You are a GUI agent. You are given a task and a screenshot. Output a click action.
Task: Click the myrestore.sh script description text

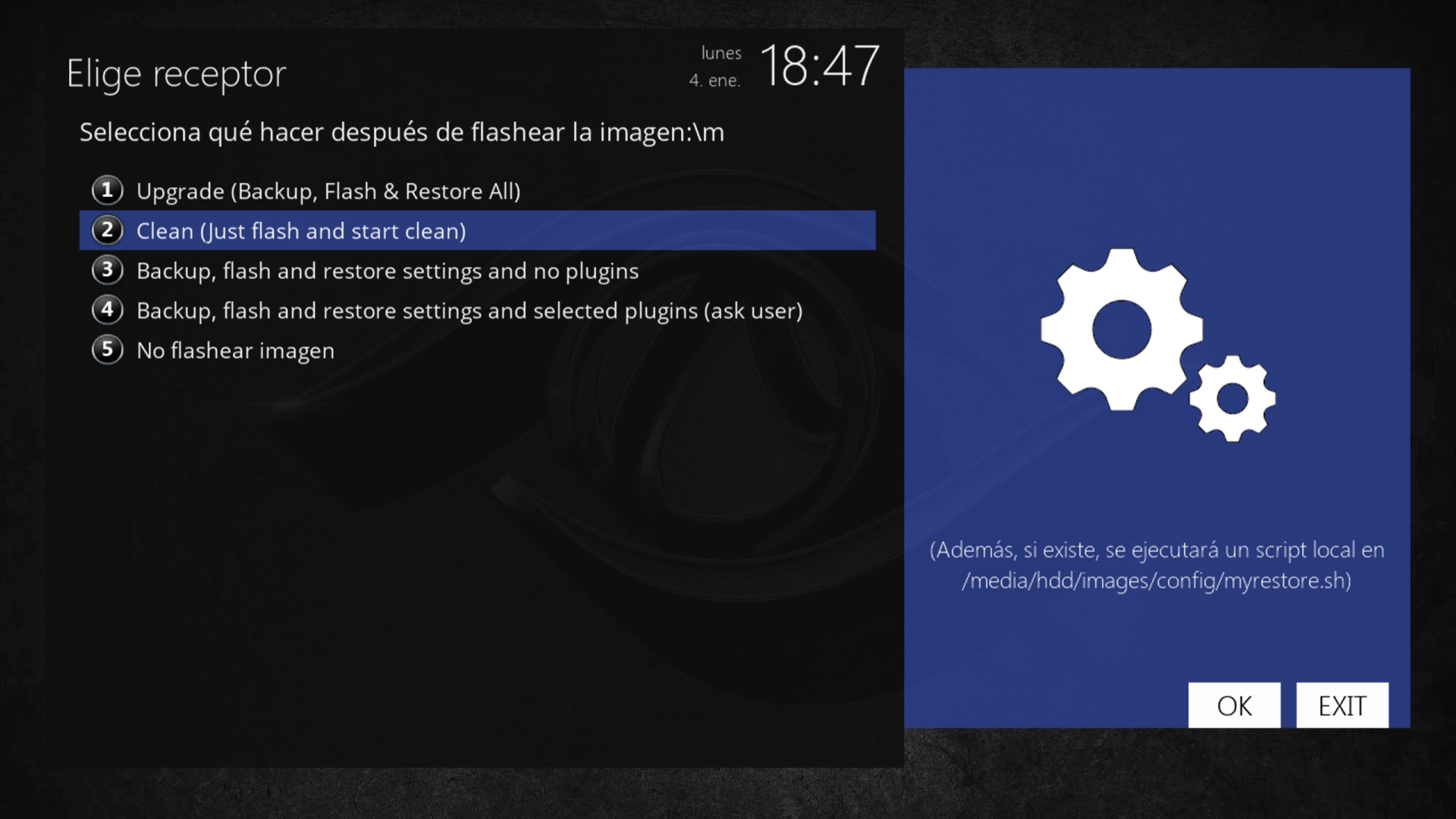click(1156, 565)
